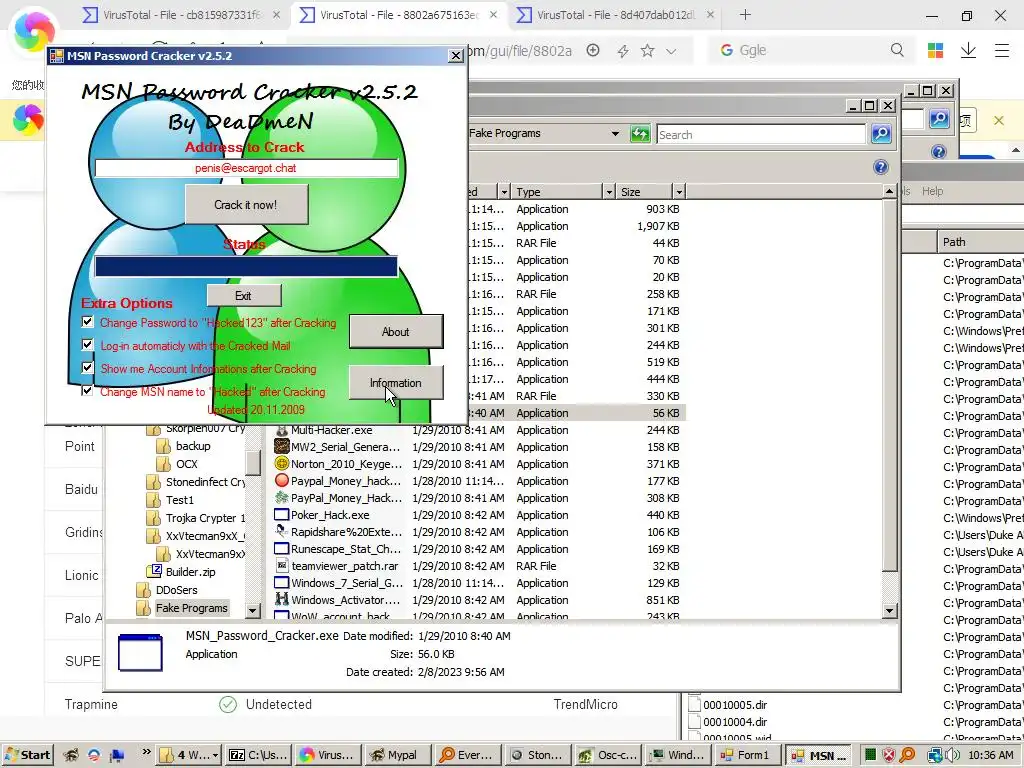Click file list scrollbar up arrow
The width and height of the screenshot is (1024, 768).
point(889,191)
